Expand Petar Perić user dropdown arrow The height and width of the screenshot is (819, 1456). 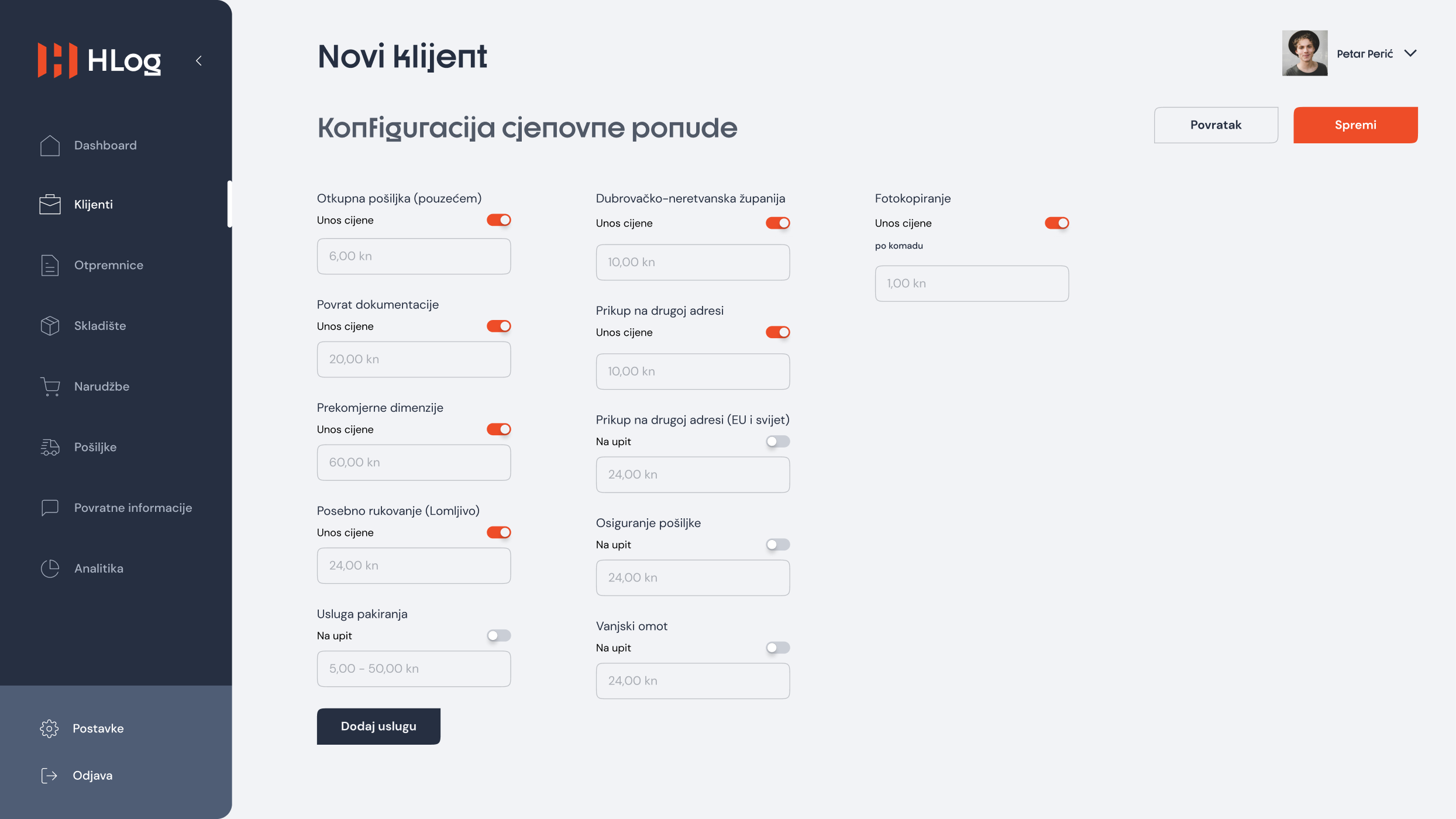(x=1410, y=53)
